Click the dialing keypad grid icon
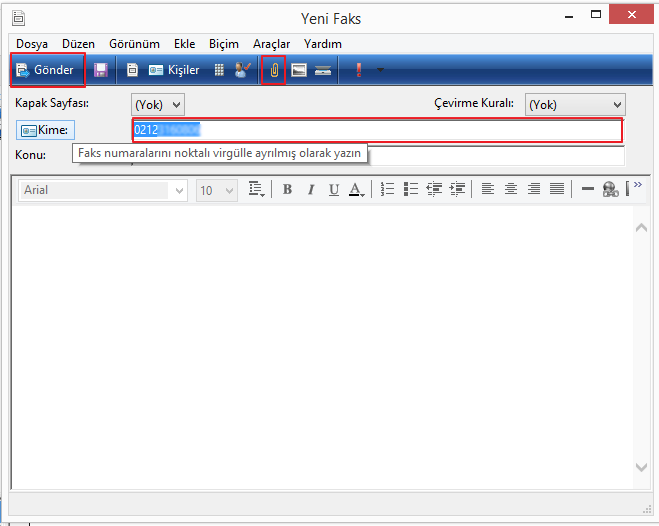Viewport: 659px width, 526px height. point(219,70)
